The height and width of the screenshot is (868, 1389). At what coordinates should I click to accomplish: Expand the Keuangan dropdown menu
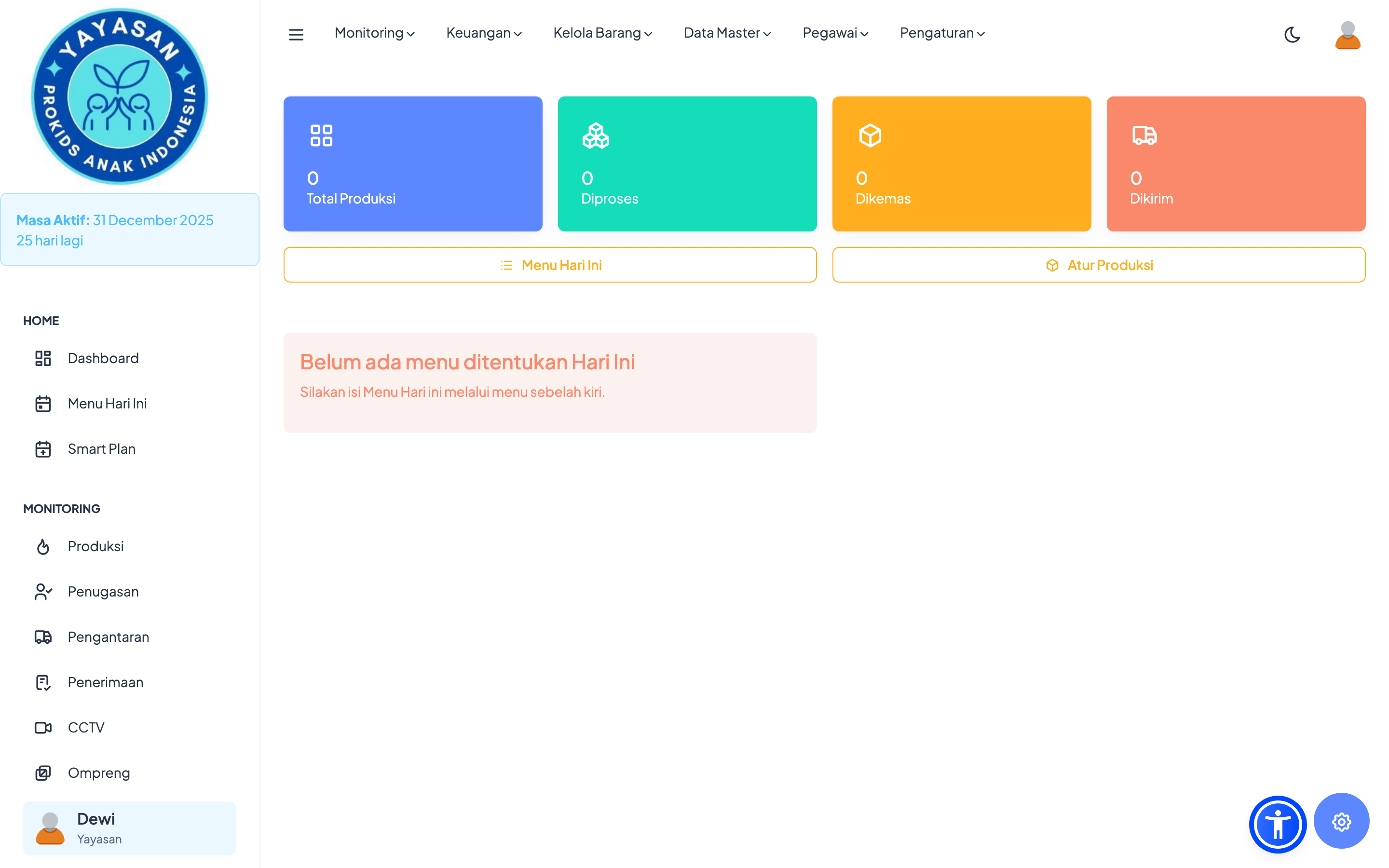tap(483, 33)
